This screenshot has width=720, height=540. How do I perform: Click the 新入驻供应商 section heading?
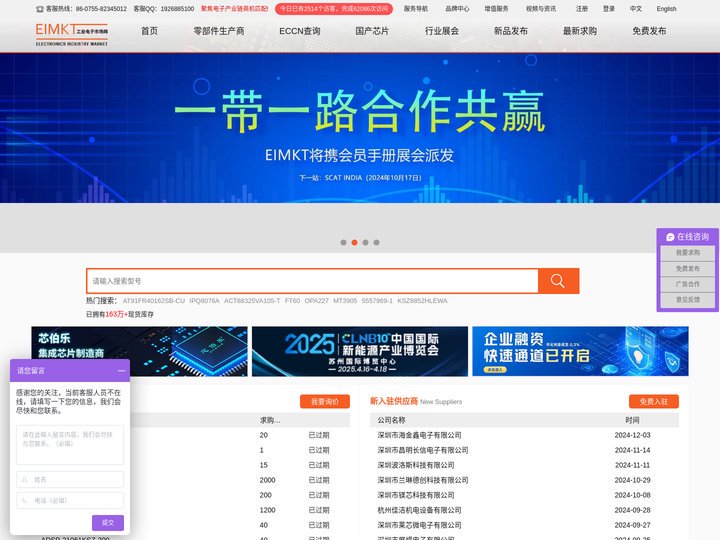coord(394,401)
